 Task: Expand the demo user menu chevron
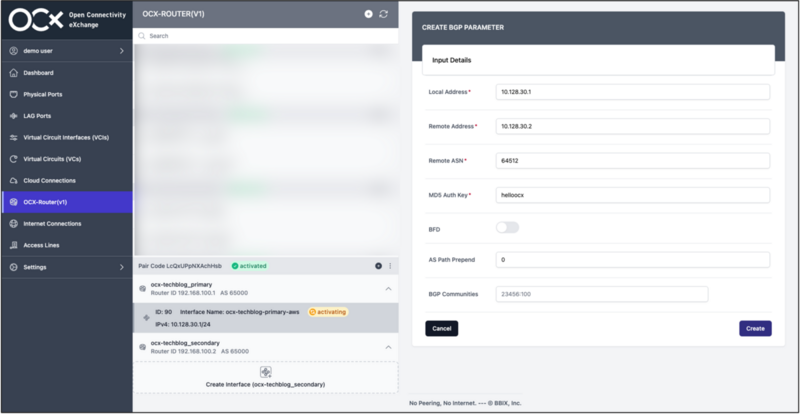[121, 51]
